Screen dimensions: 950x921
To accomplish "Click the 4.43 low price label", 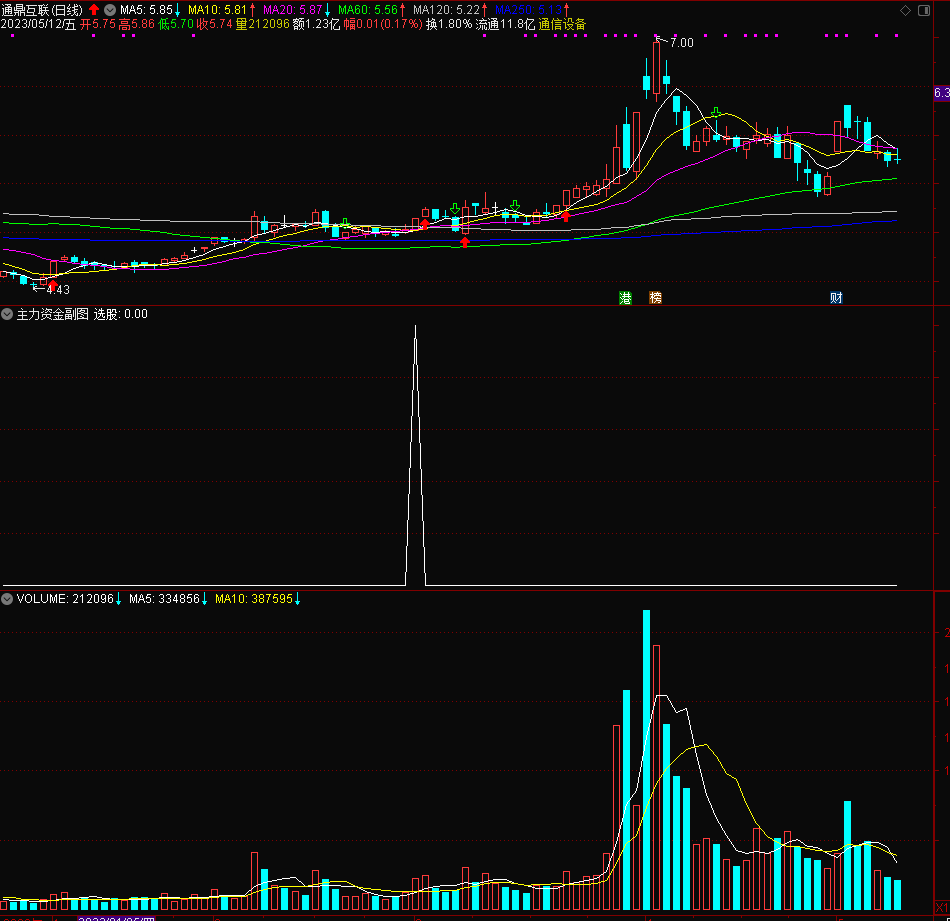I will [58, 290].
